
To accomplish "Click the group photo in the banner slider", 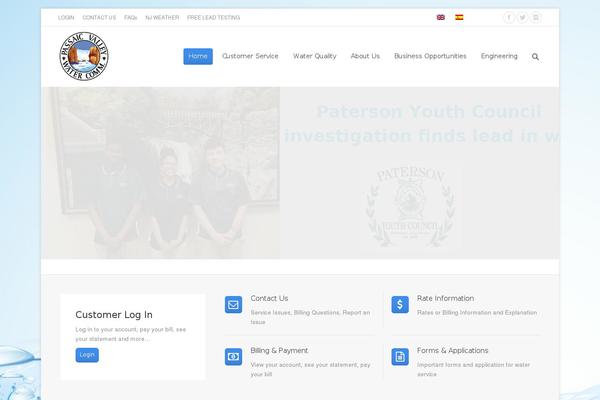I will 161,173.
